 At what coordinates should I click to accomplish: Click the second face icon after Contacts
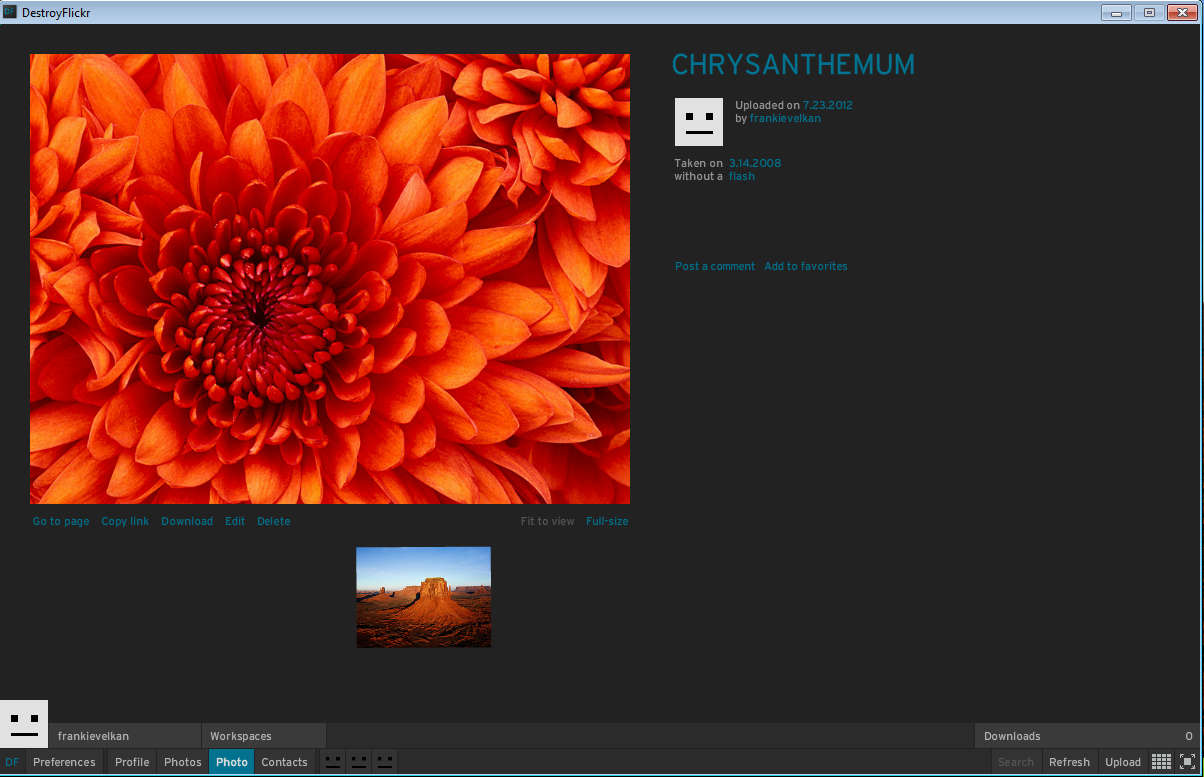(x=359, y=762)
